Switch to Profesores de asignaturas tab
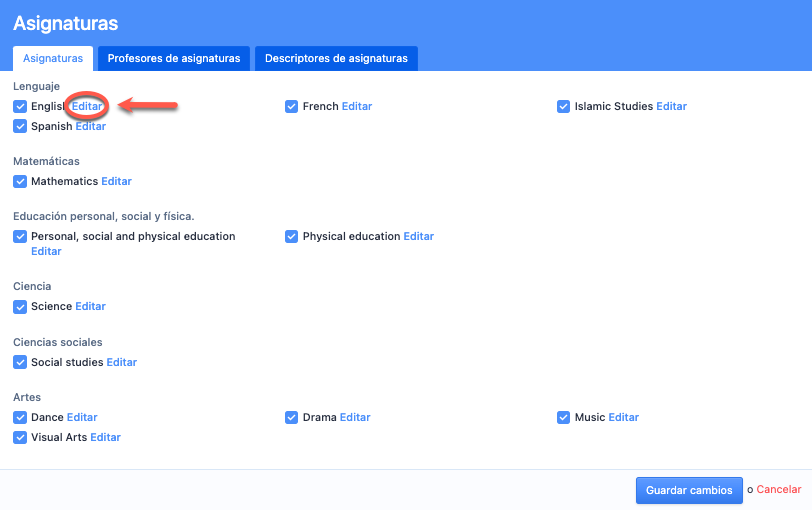Screen dimensions: 812x510 point(174,59)
